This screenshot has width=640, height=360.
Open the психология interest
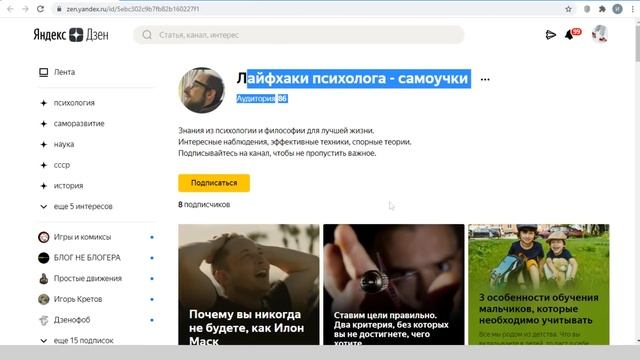click(74, 103)
